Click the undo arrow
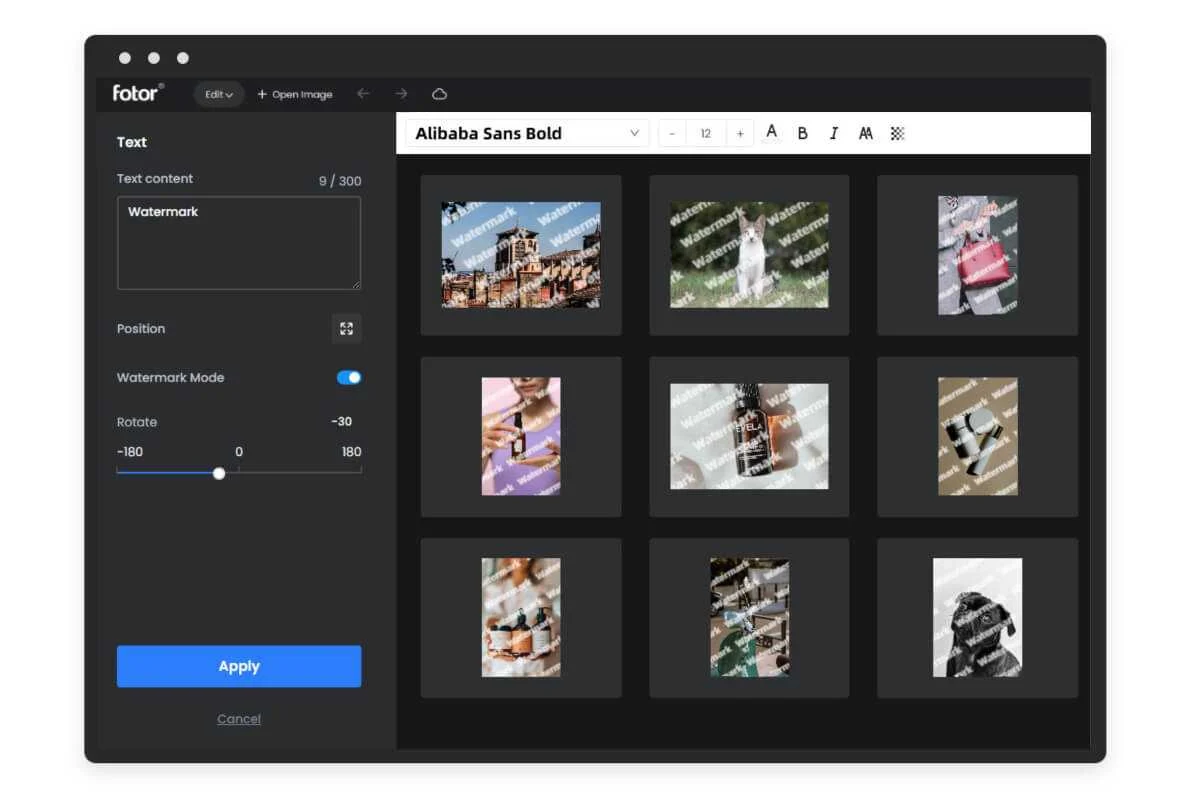Screen dimensions: 1200x800 tap(363, 93)
